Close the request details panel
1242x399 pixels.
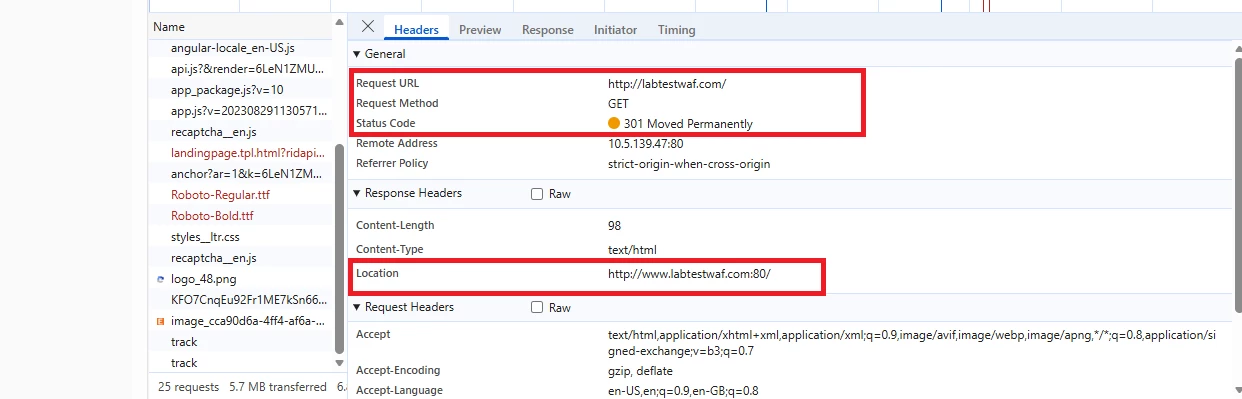[368, 27]
